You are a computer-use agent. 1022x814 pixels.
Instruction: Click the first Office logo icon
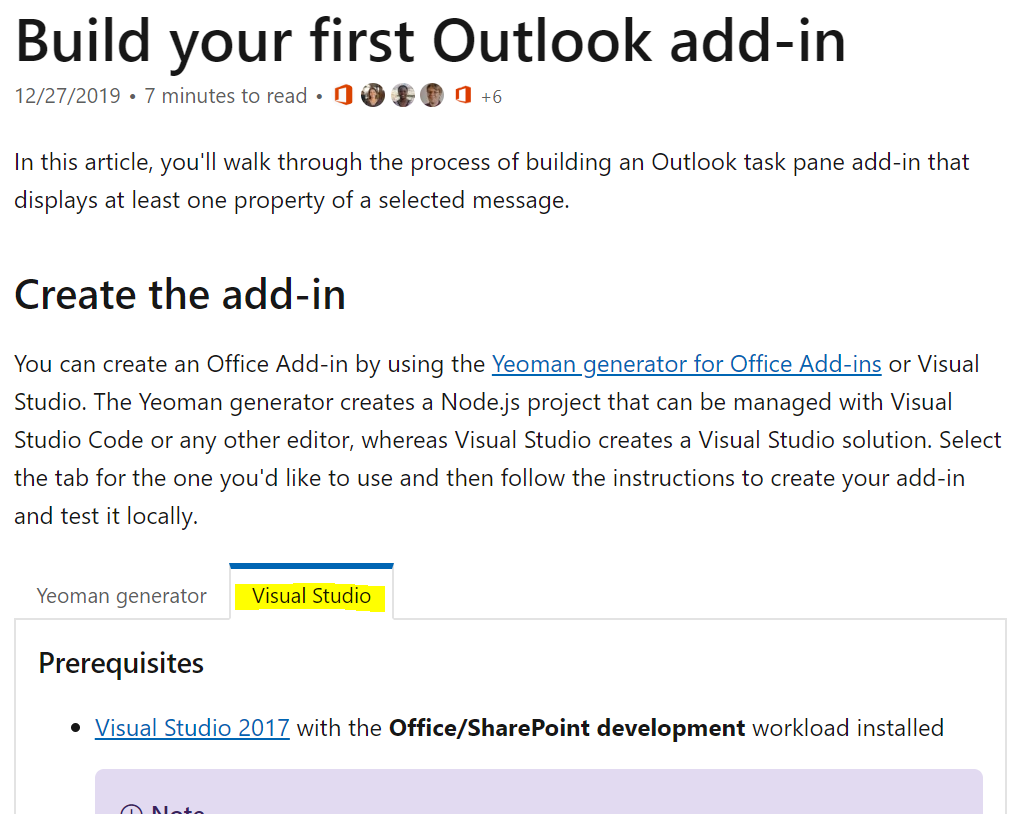[343, 95]
